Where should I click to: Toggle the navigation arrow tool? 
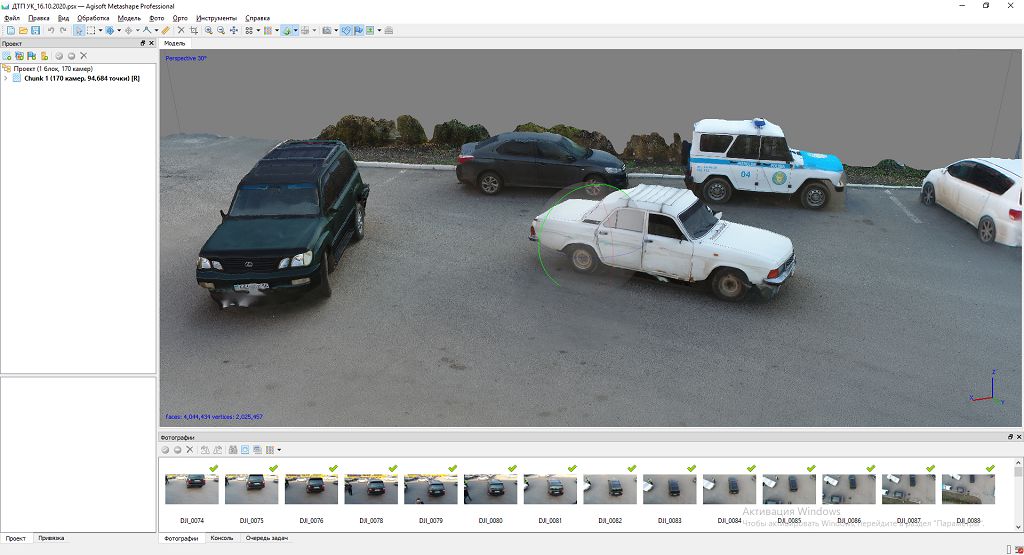pyautogui.click(x=78, y=31)
